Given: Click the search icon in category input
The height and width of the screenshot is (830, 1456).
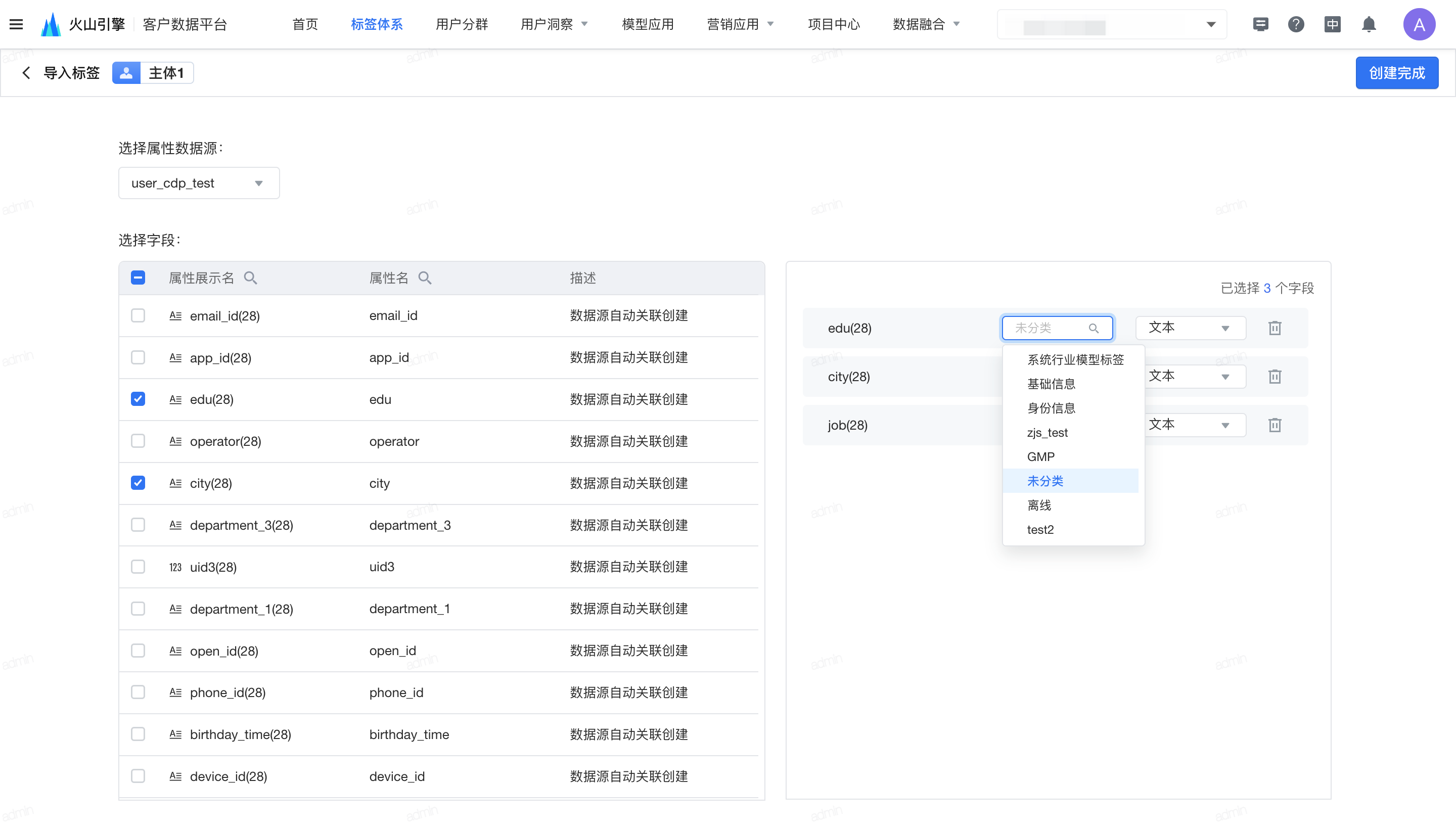Looking at the screenshot, I should [x=1094, y=328].
